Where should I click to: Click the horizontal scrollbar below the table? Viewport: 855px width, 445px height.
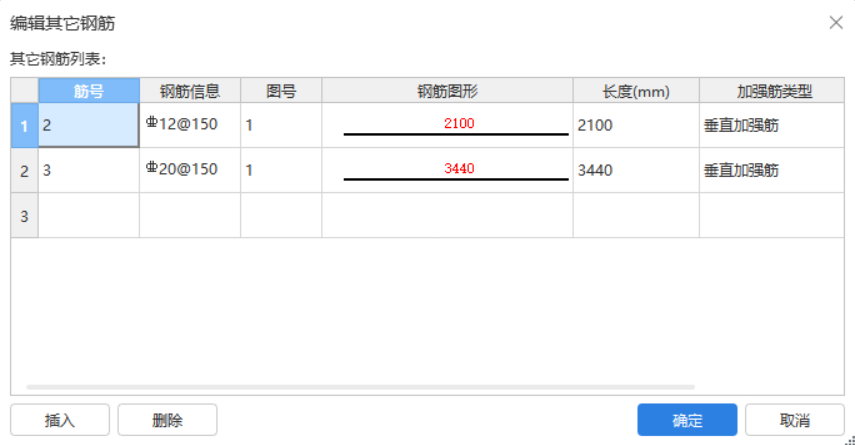tap(360, 387)
